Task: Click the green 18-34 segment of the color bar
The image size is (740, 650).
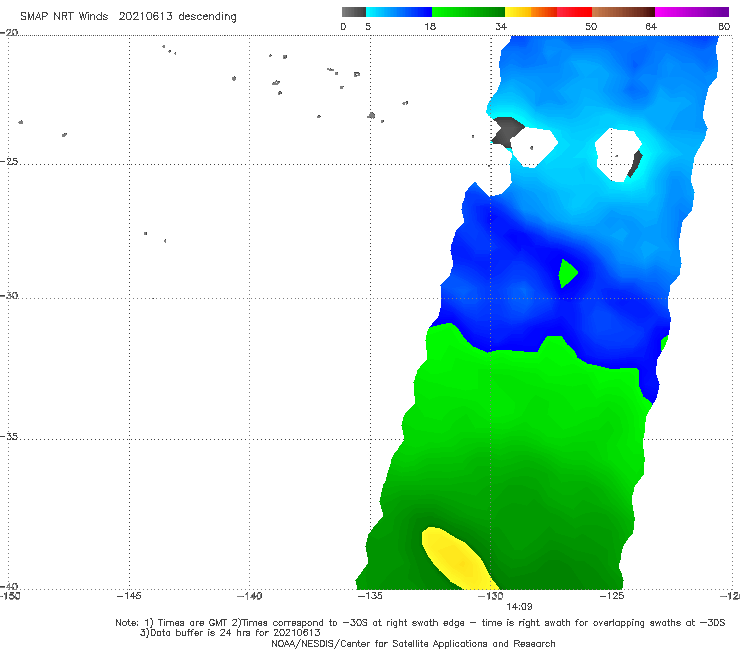Action: 468,12
